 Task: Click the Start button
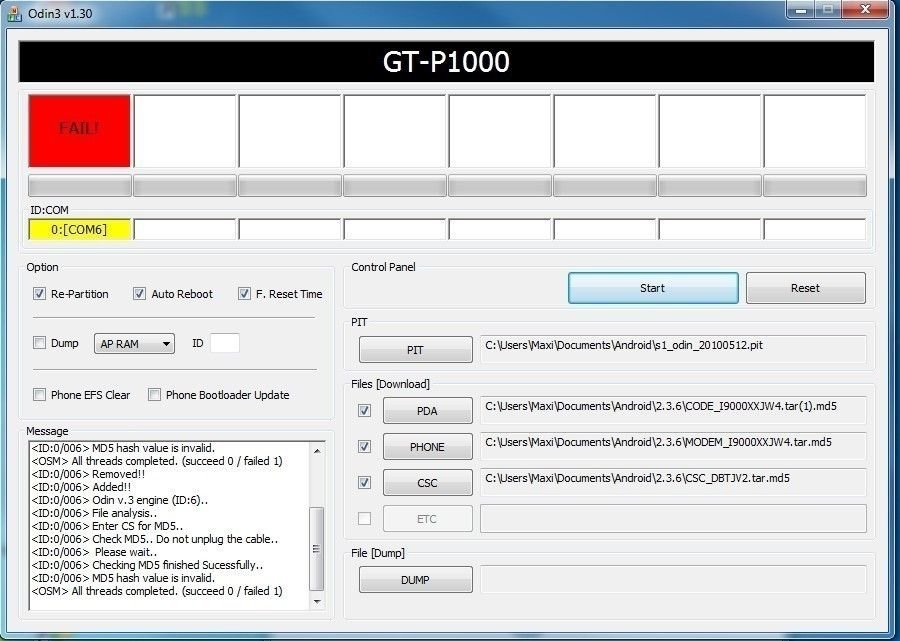tap(653, 288)
